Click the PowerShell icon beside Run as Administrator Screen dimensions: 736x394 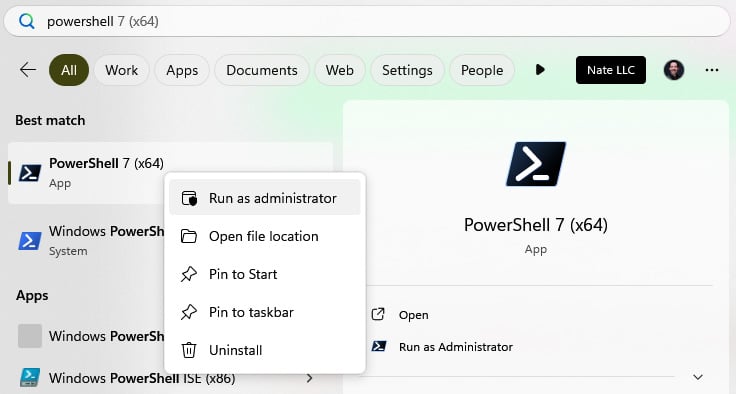tap(379, 347)
